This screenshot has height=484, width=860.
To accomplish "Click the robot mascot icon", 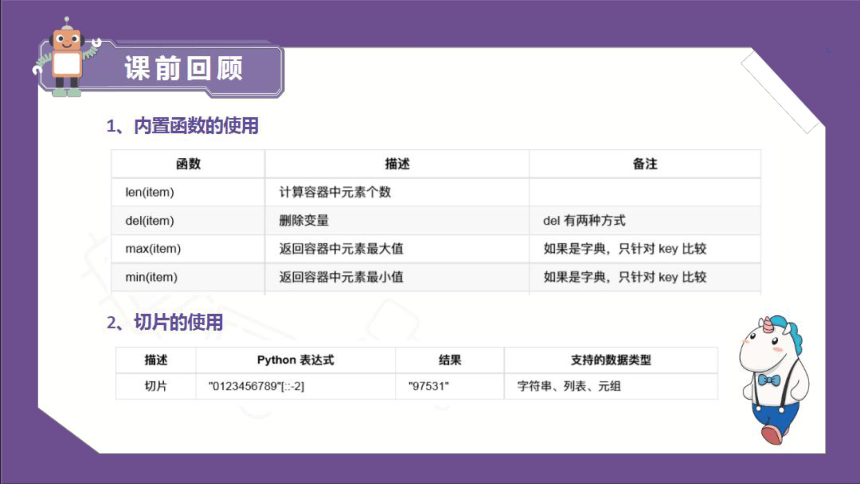I will click(66, 58).
